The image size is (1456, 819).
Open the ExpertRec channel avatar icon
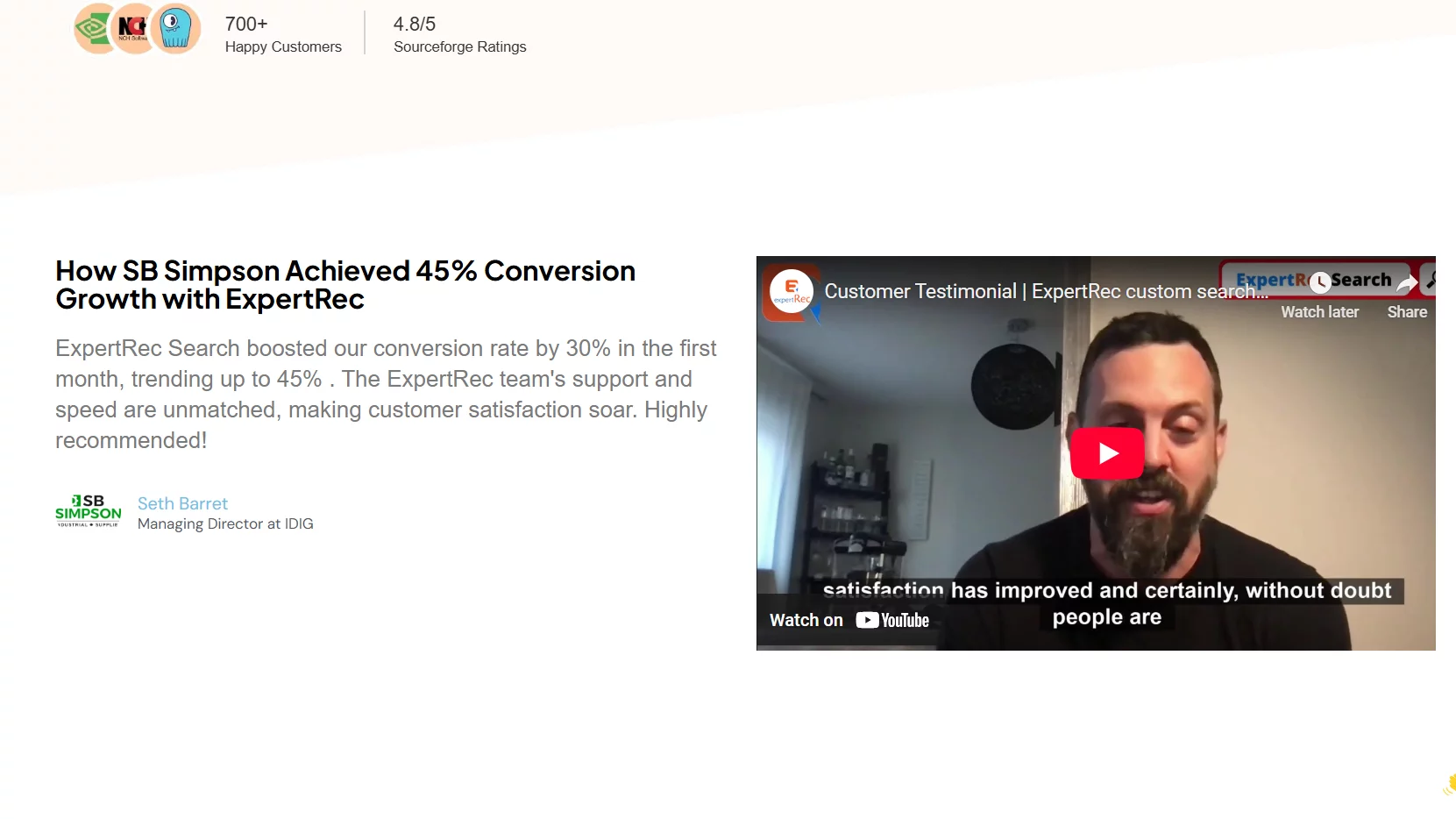pyautogui.click(x=792, y=291)
